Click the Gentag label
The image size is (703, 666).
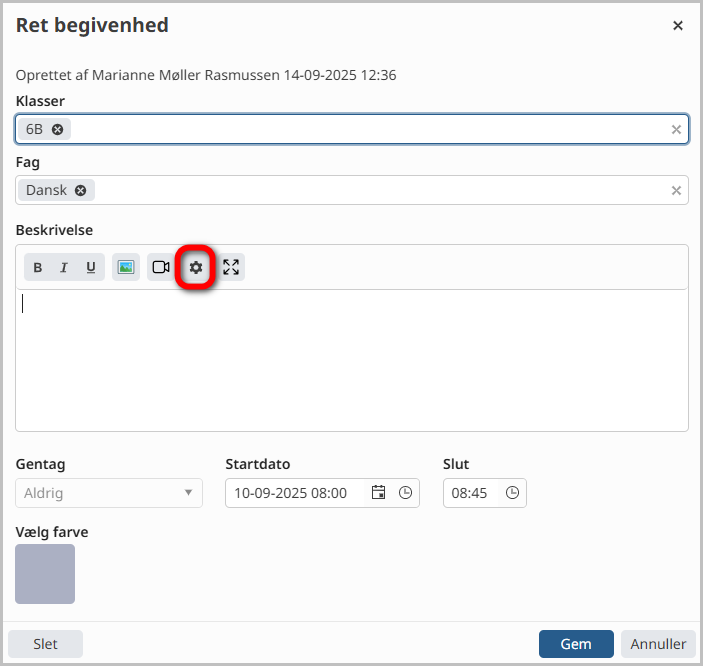click(40, 464)
